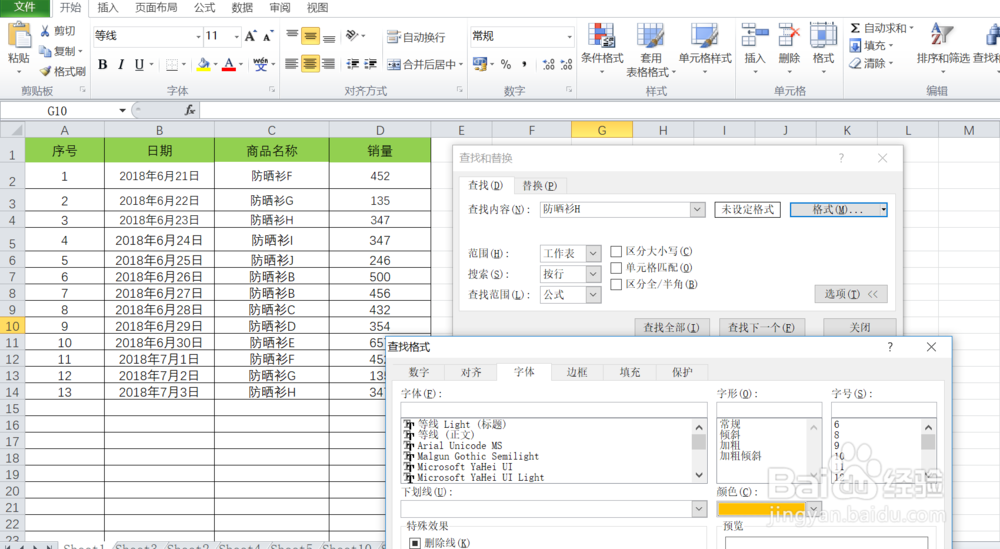Viewport: 1000px width, 549px height.
Task: Align text to top
Action: [292, 36]
